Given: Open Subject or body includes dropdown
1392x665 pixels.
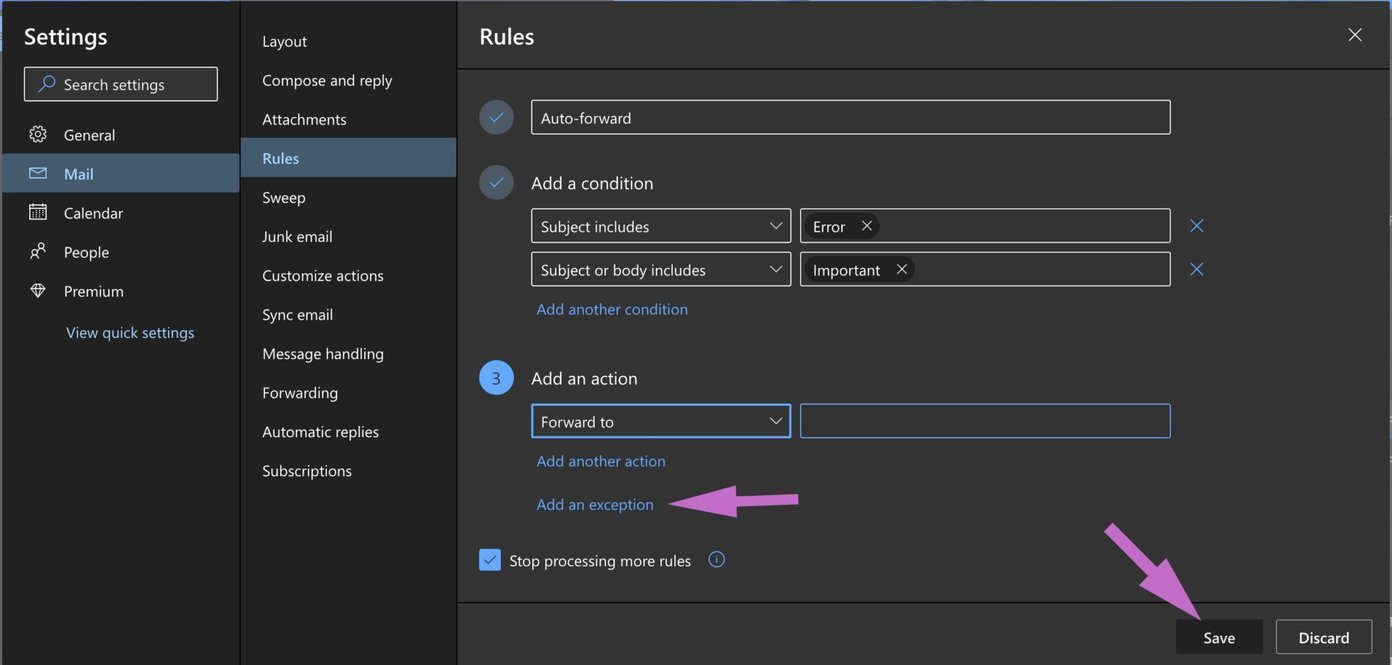Looking at the screenshot, I should coord(661,269).
